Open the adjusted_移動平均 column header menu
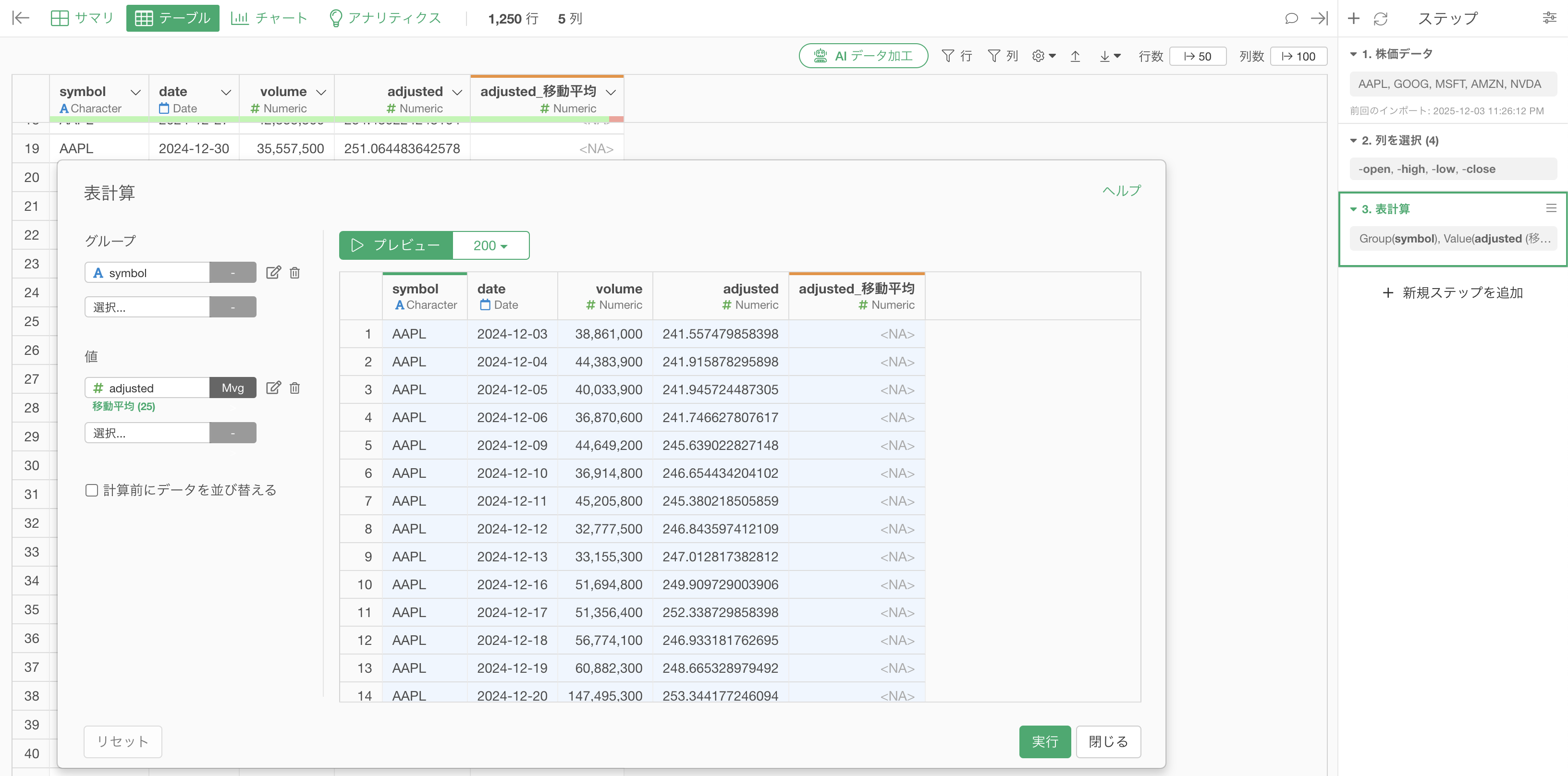 pyautogui.click(x=611, y=92)
